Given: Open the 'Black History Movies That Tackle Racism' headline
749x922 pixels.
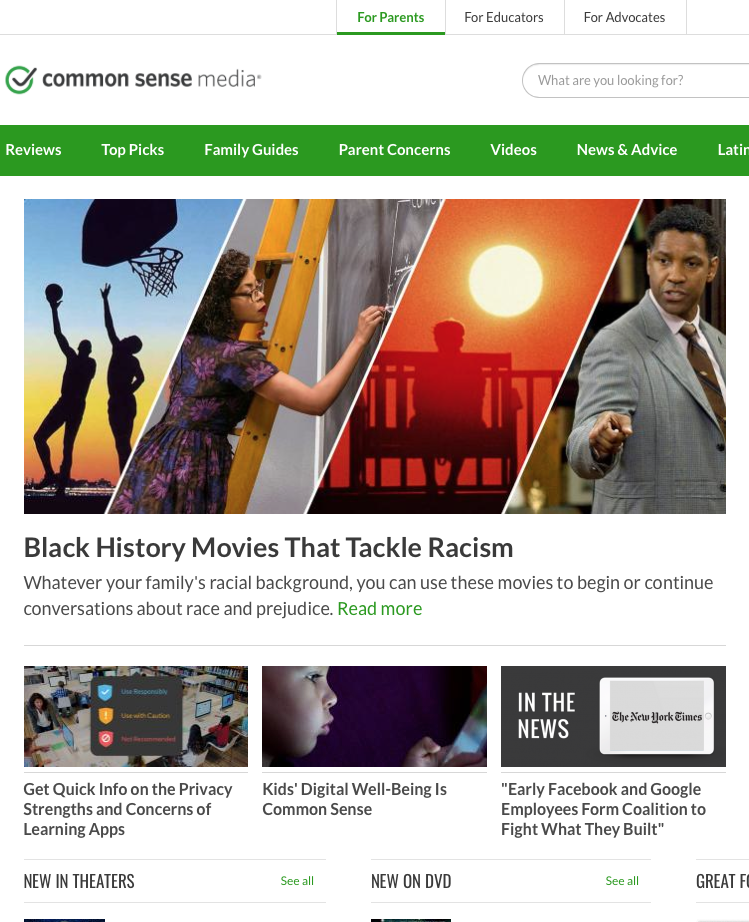Looking at the screenshot, I should click(x=269, y=547).
